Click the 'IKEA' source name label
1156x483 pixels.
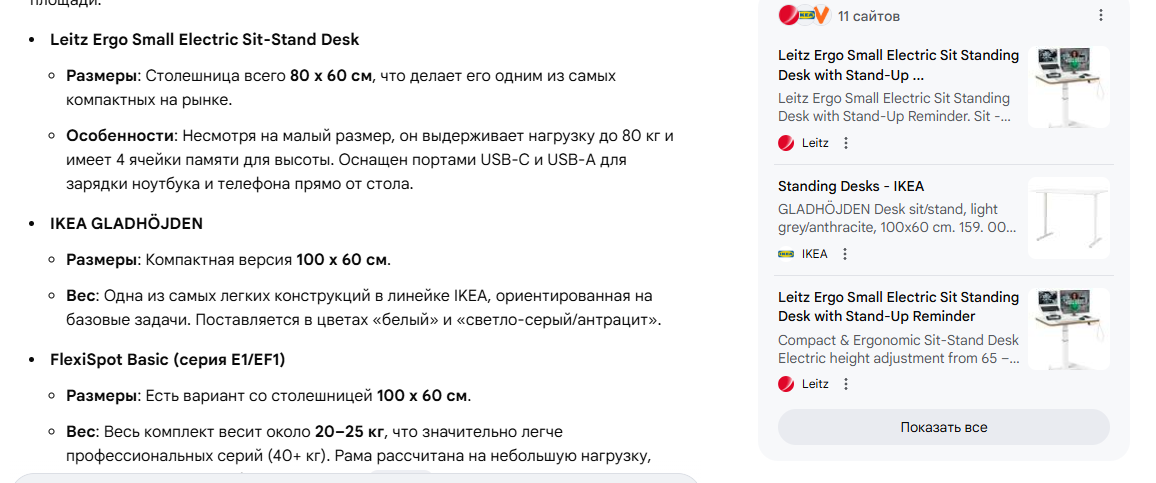click(815, 254)
